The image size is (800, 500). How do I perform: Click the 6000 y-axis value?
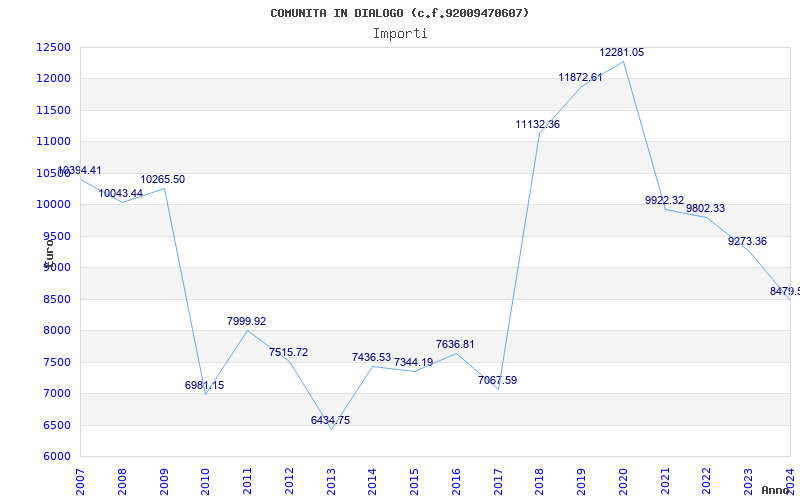(x=57, y=456)
